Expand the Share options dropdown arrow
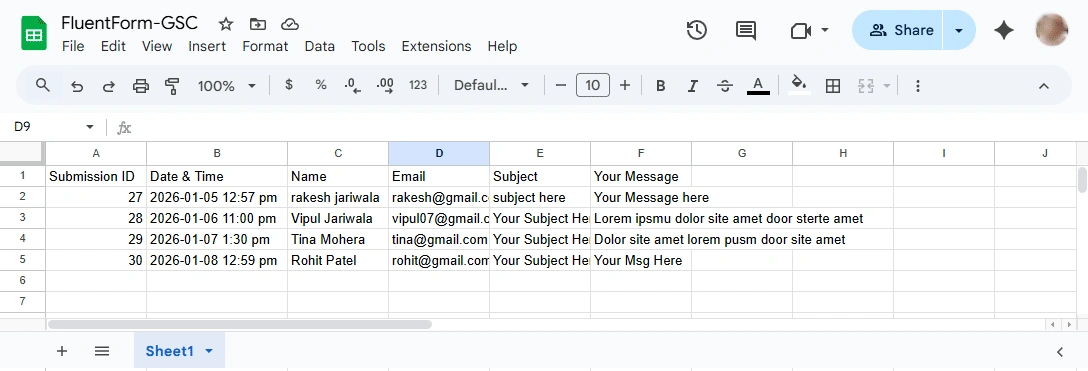 [x=959, y=31]
